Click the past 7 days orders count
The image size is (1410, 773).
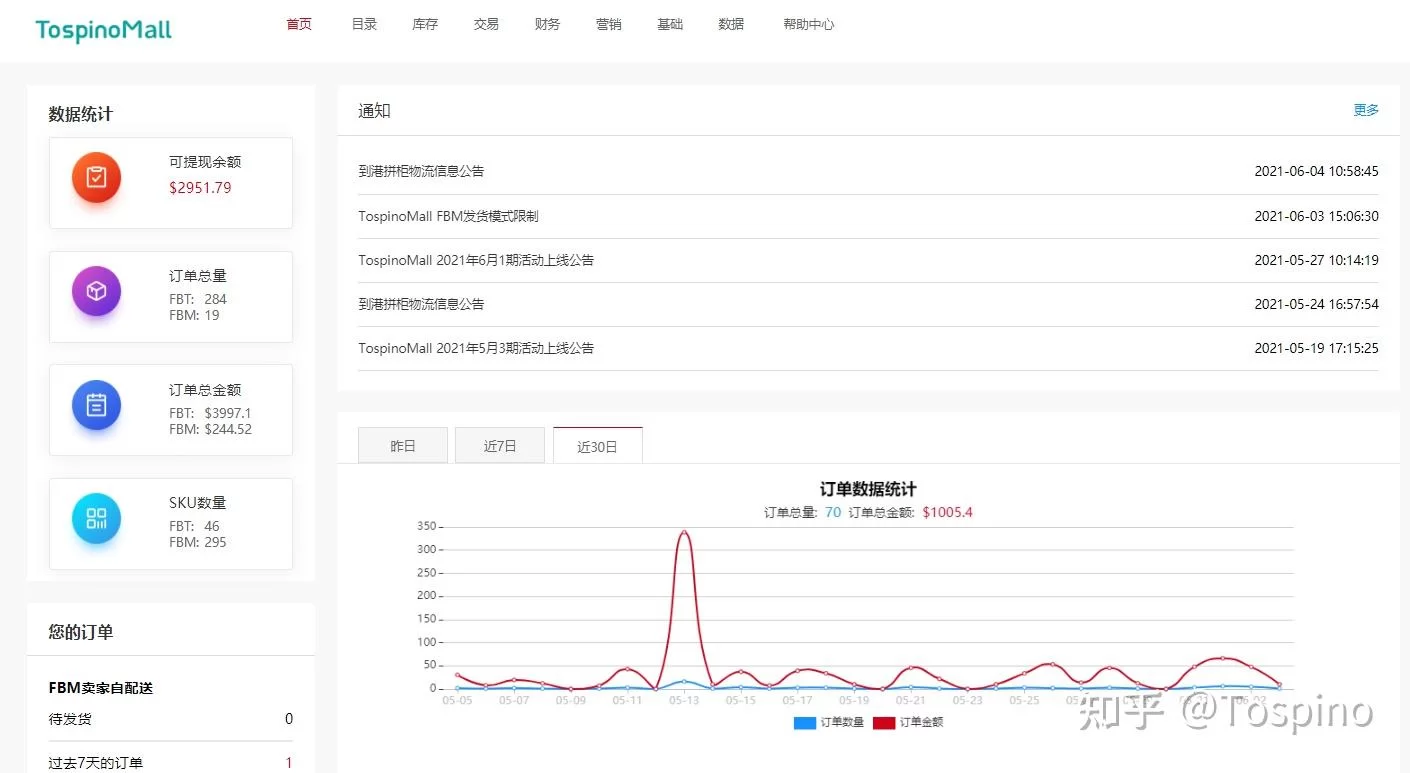point(289,763)
